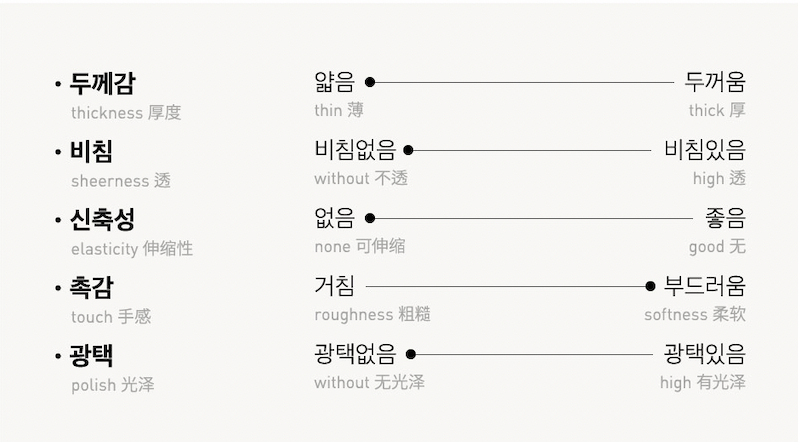Click the 비침있음 label

(705, 150)
